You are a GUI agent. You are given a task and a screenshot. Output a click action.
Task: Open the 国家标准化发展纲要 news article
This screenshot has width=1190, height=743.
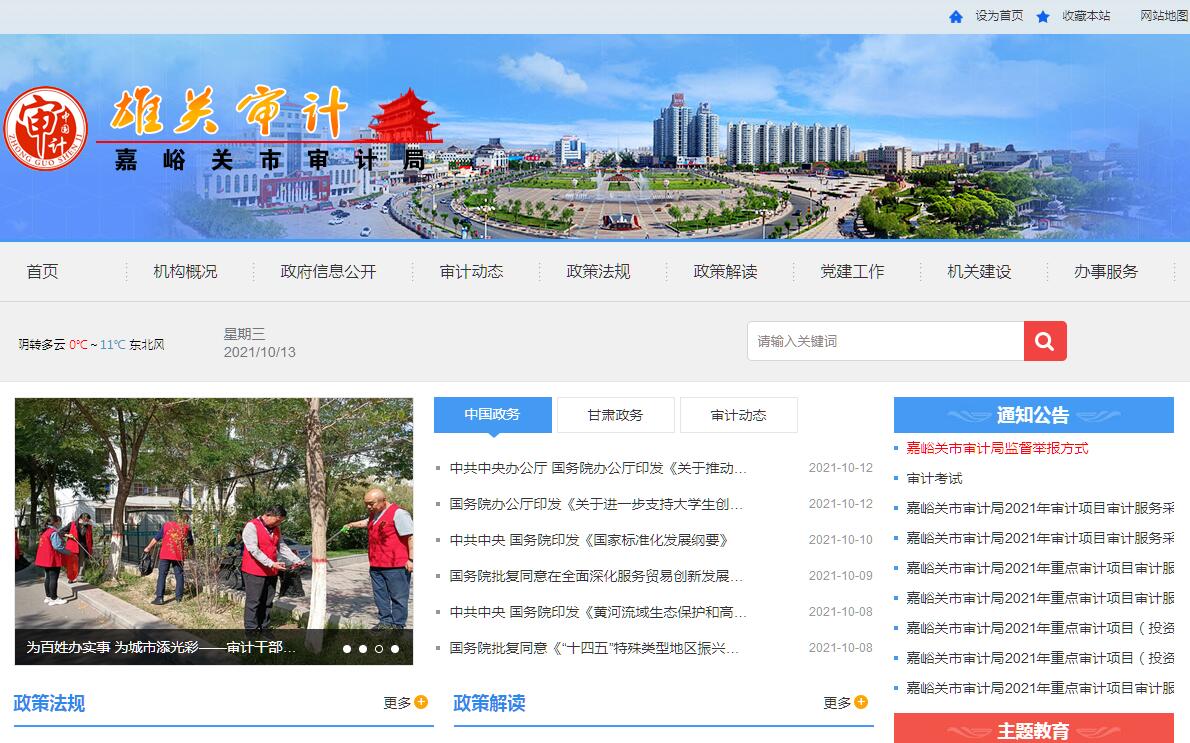pyautogui.click(x=589, y=540)
